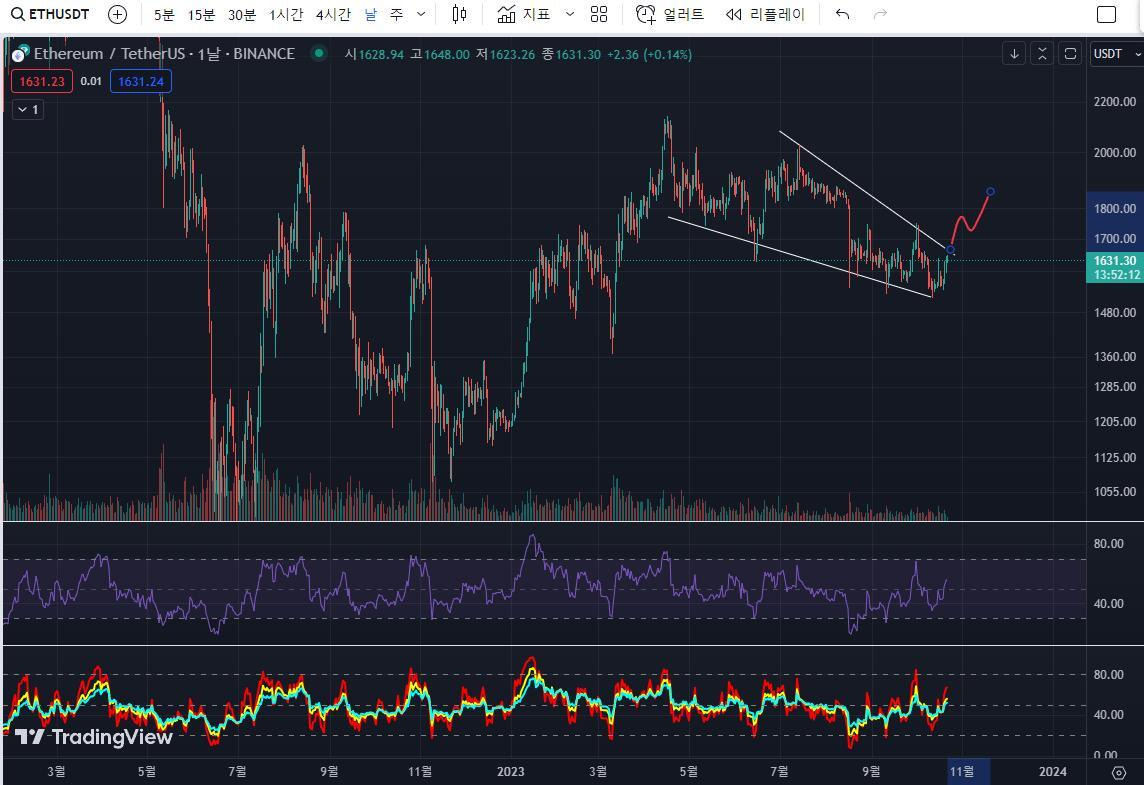Open the extra timeframes dropdown chevron
This screenshot has width=1144, height=785.
[x=420, y=14]
